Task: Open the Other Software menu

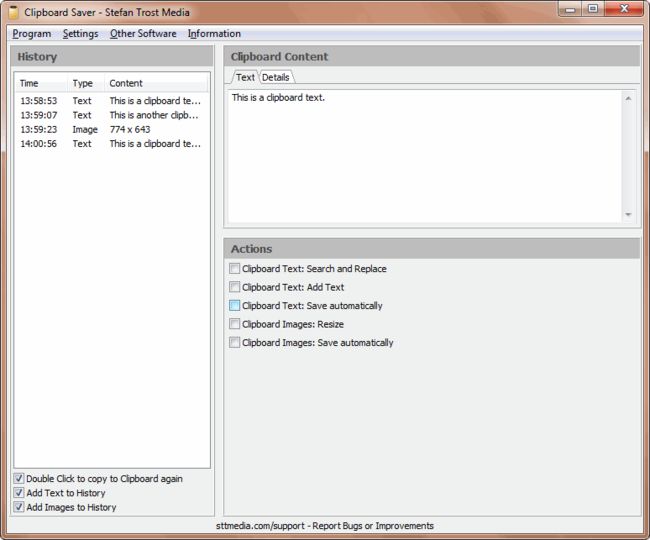Action: pyautogui.click(x=142, y=34)
